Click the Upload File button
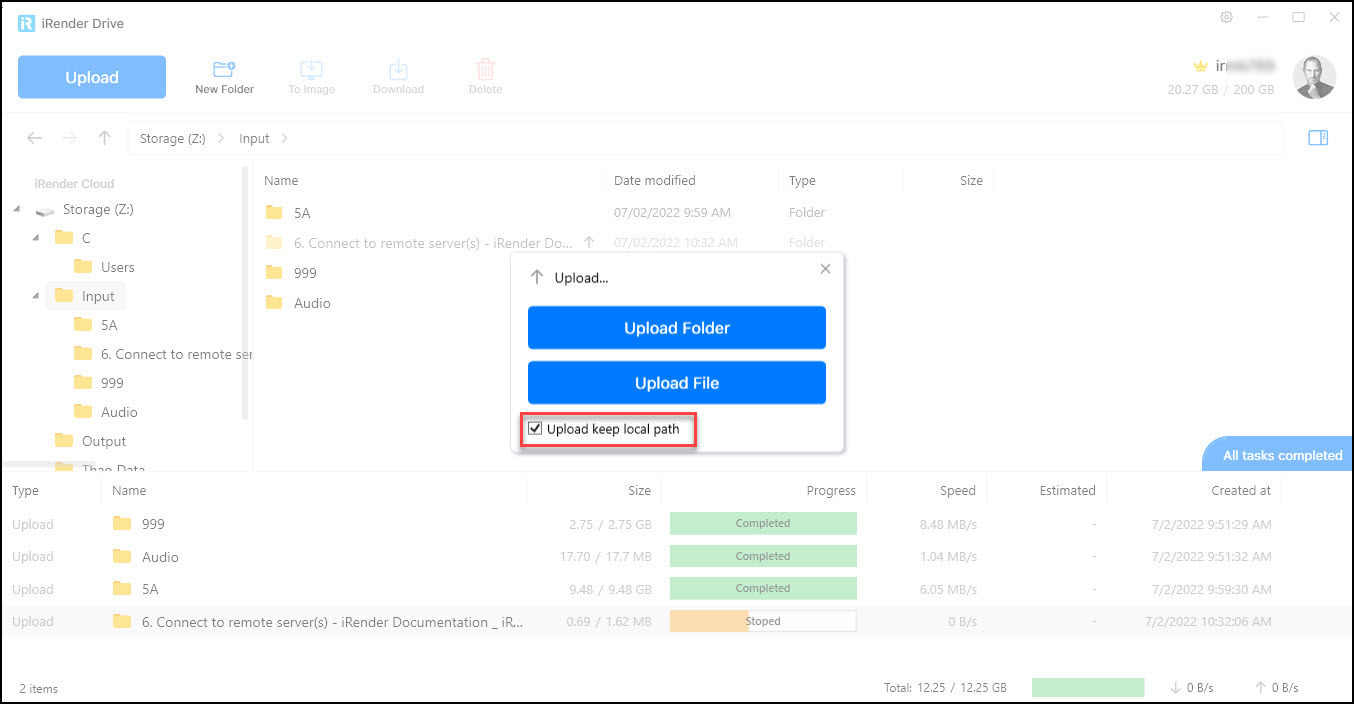Screen dimensions: 1354x704 677,383
